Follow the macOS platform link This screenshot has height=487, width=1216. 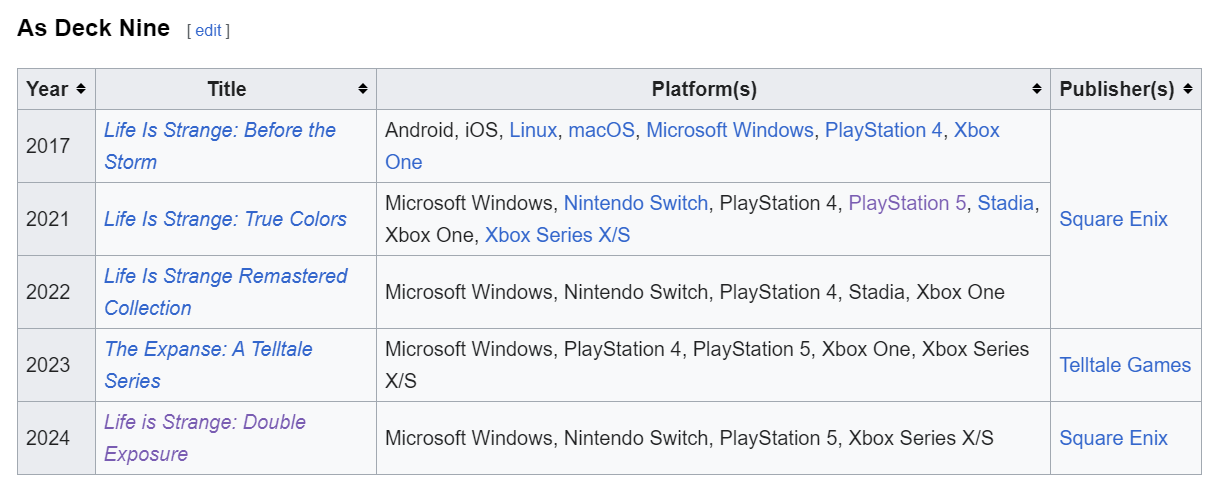pyautogui.click(x=601, y=130)
